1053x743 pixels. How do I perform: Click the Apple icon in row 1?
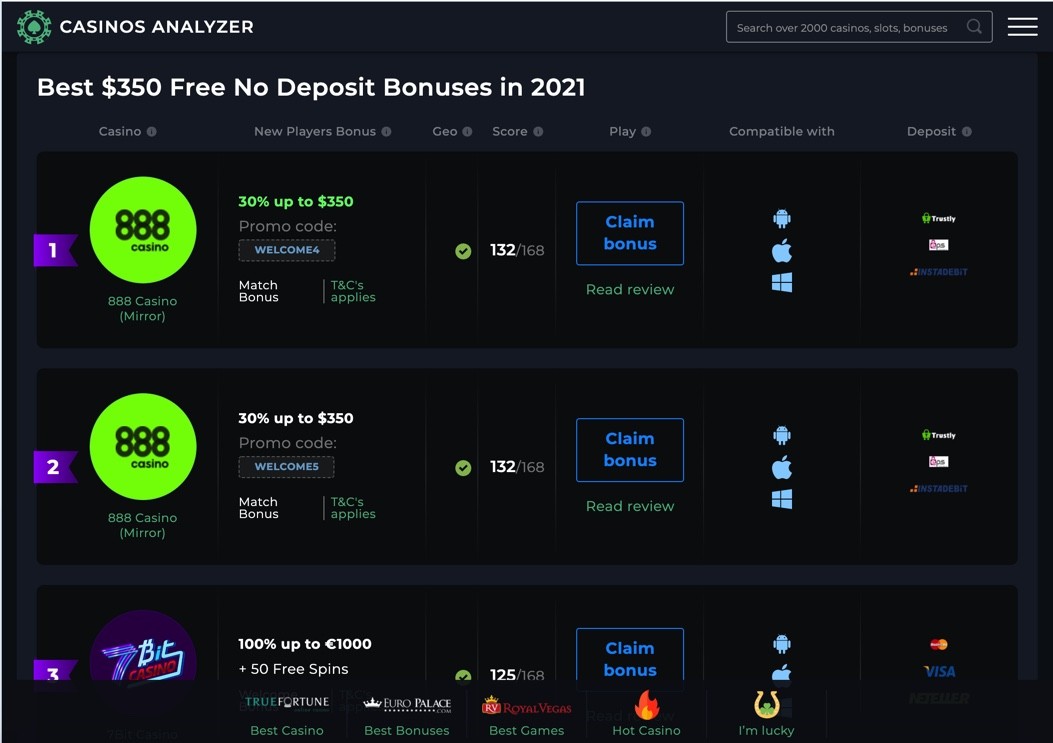tap(782, 251)
